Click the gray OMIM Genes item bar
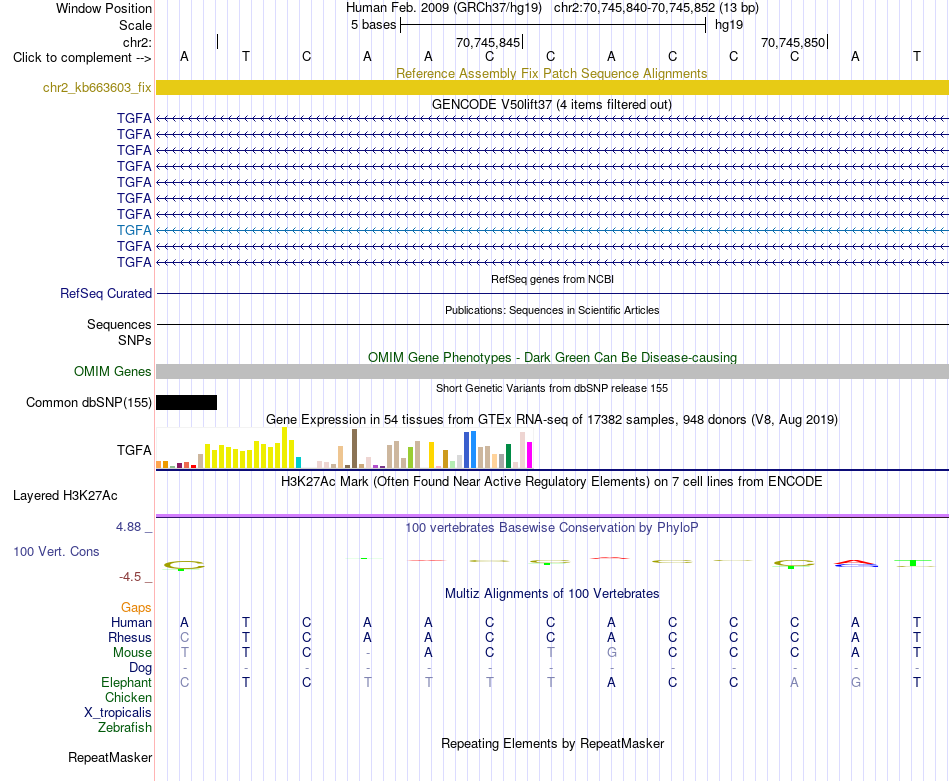The height and width of the screenshot is (781, 950). (552, 371)
